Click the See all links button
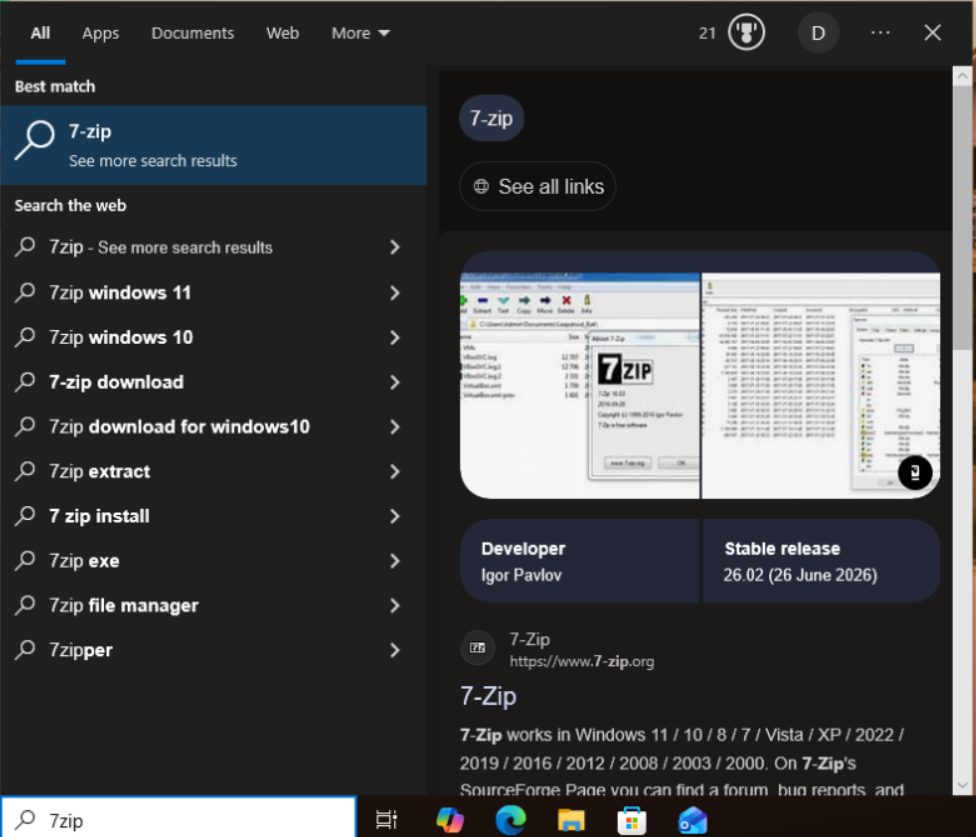Image resolution: width=976 pixels, height=837 pixels. click(x=538, y=186)
